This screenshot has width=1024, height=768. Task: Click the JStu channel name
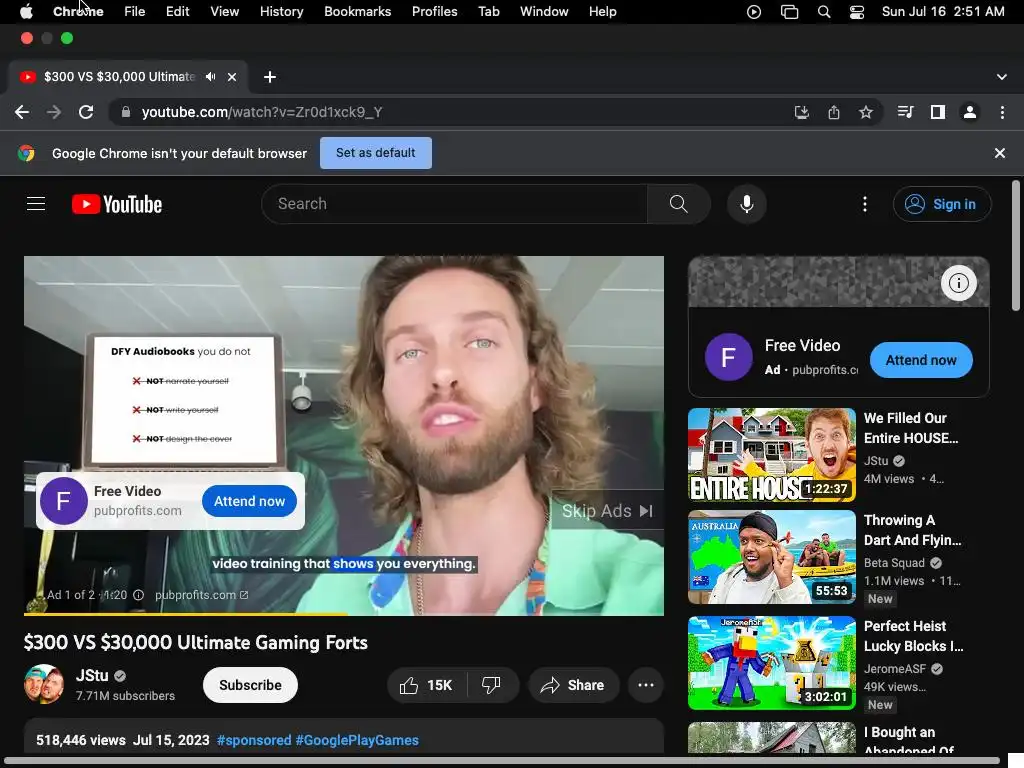(92, 675)
